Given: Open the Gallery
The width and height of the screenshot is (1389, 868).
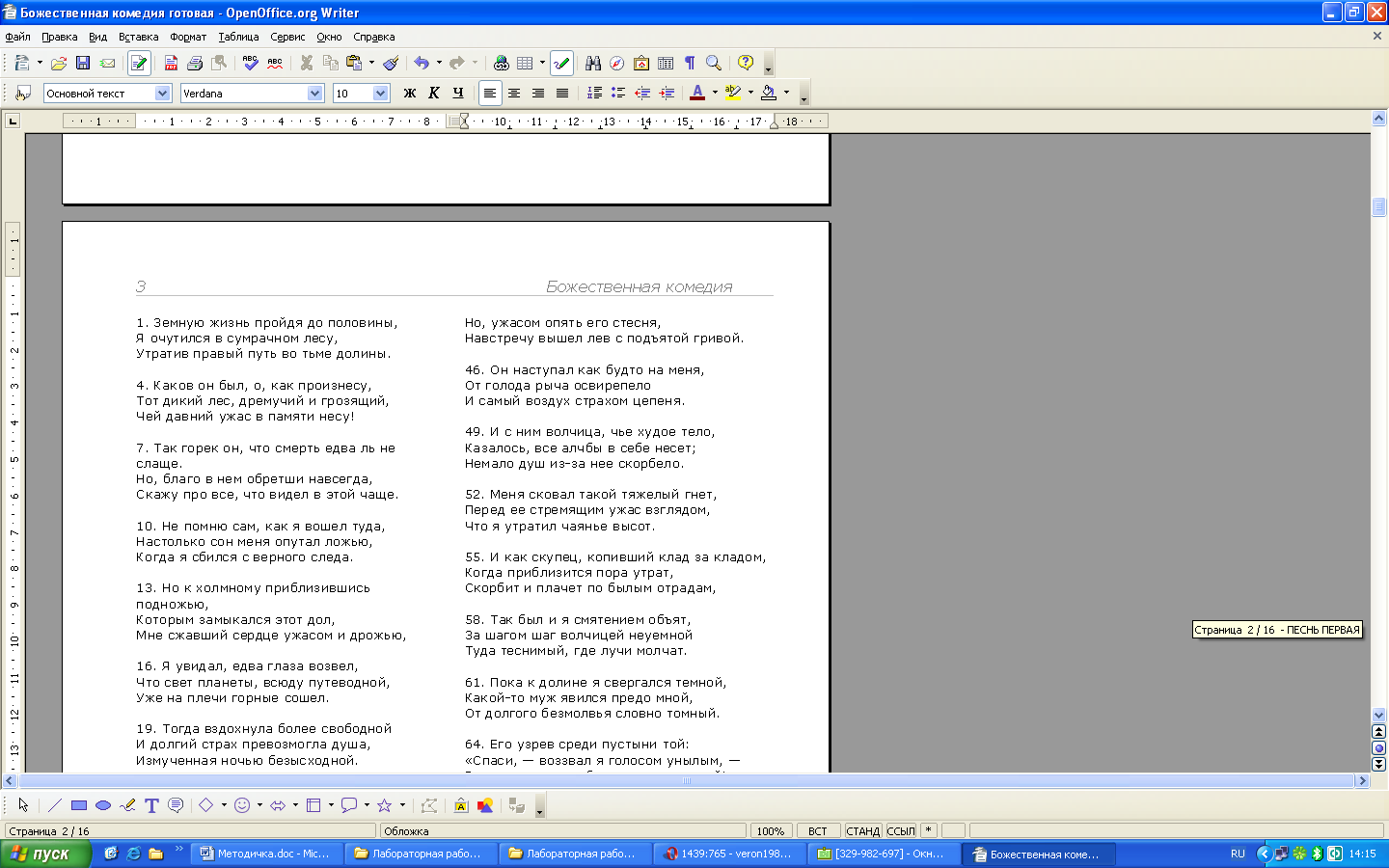Looking at the screenshot, I should 641,64.
